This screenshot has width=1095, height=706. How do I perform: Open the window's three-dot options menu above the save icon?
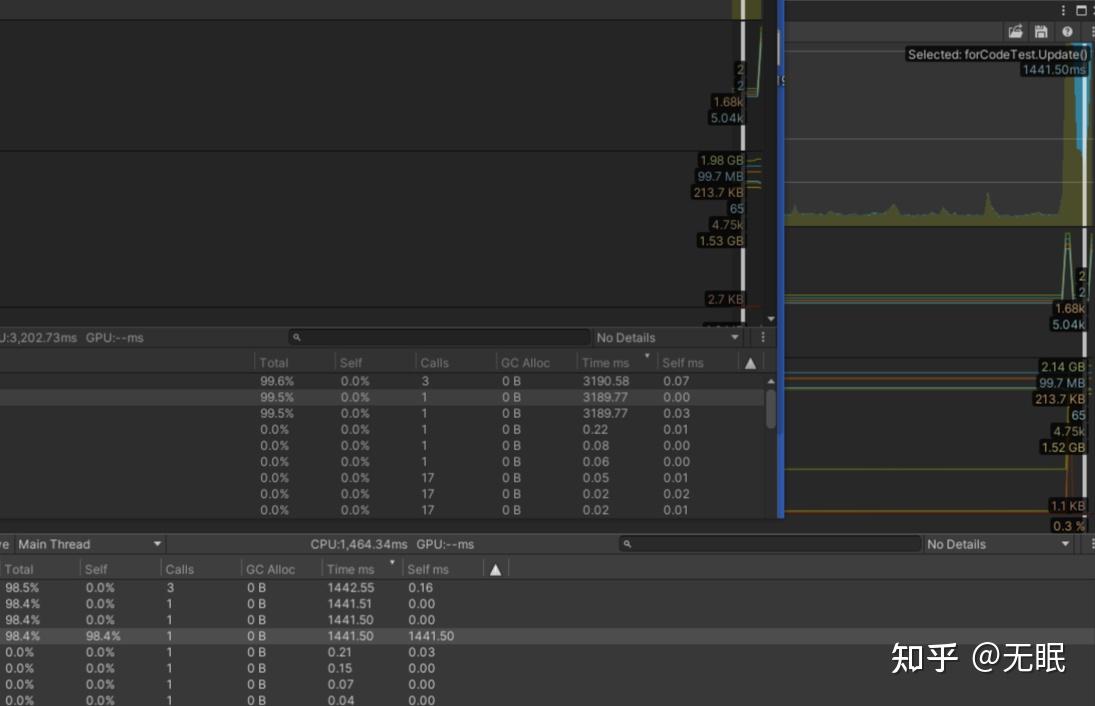pyautogui.click(x=1064, y=10)
